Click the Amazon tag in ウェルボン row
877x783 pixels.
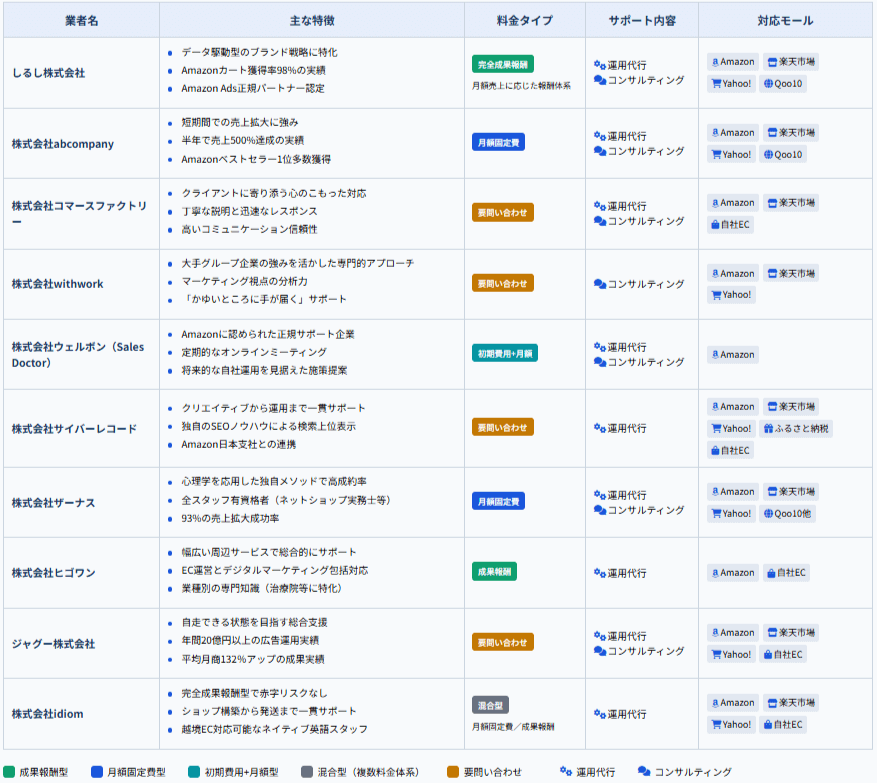click(733, 355)
